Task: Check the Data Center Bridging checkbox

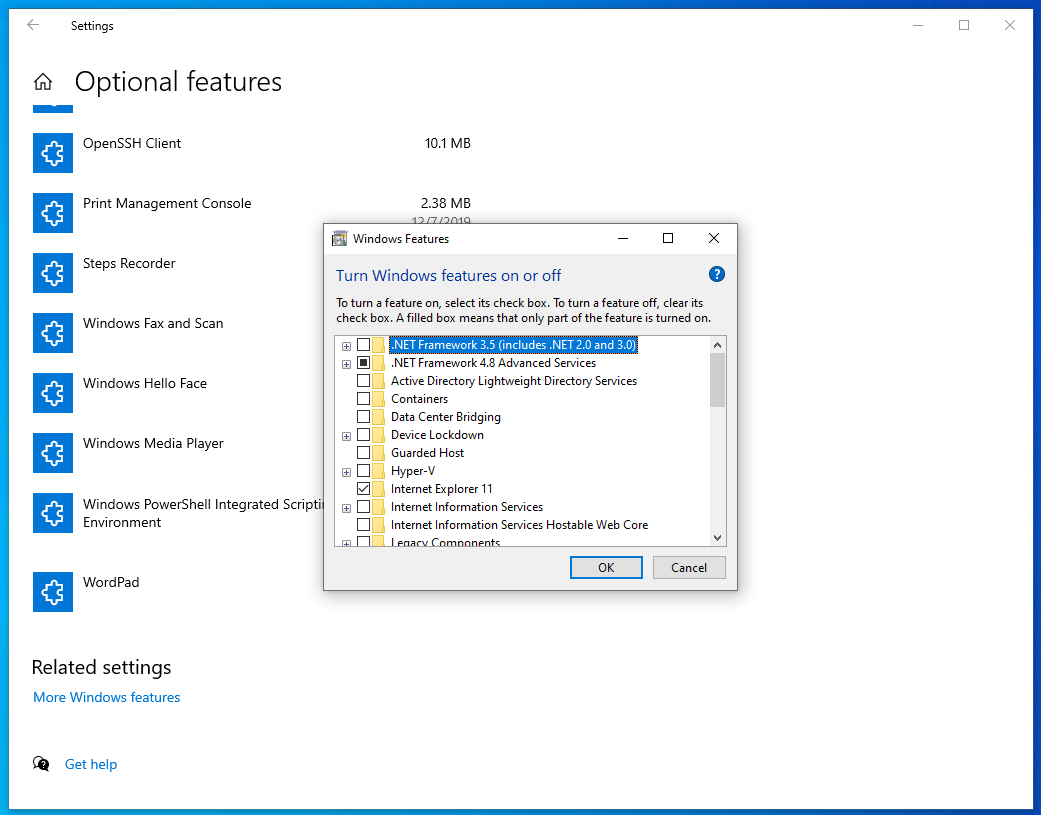Action: [x=363, y=416]
